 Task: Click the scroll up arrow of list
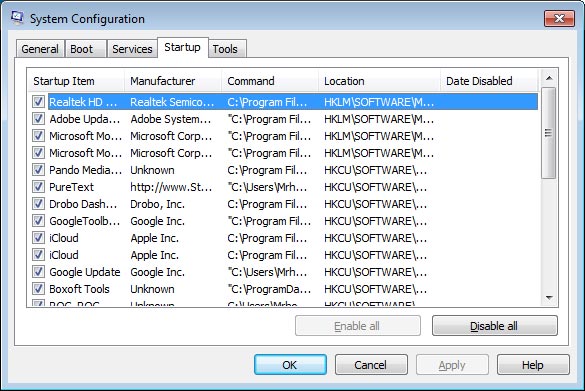[x=548, y=78]
